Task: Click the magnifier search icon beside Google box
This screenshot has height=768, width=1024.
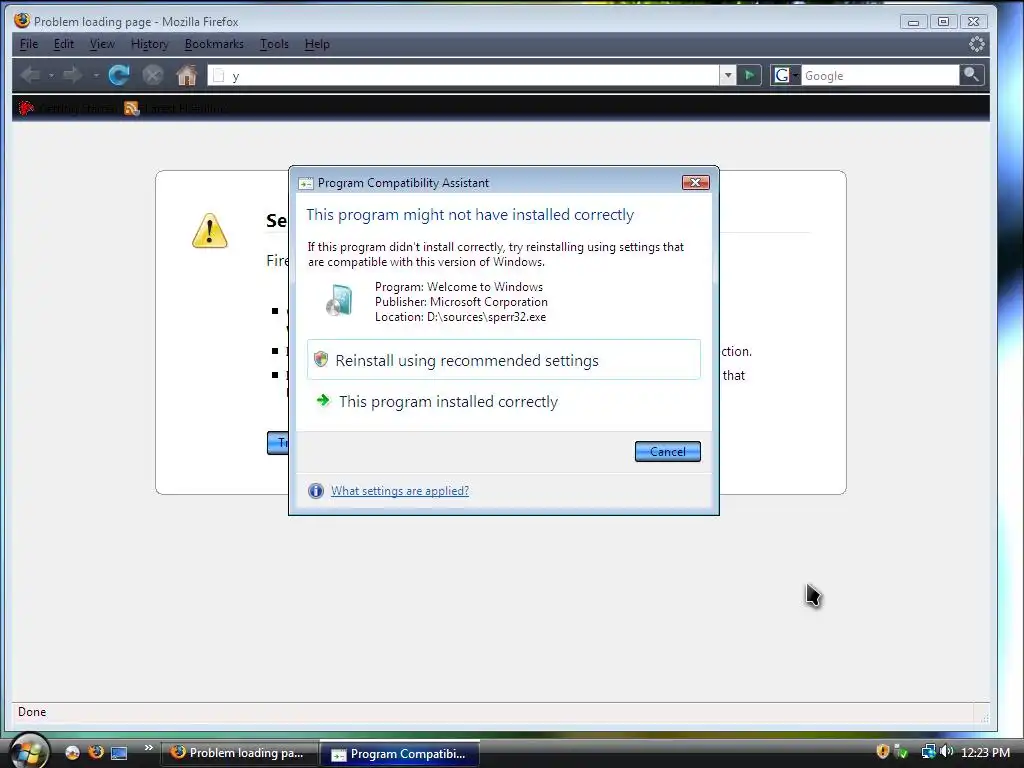Action: click(971, 75)
